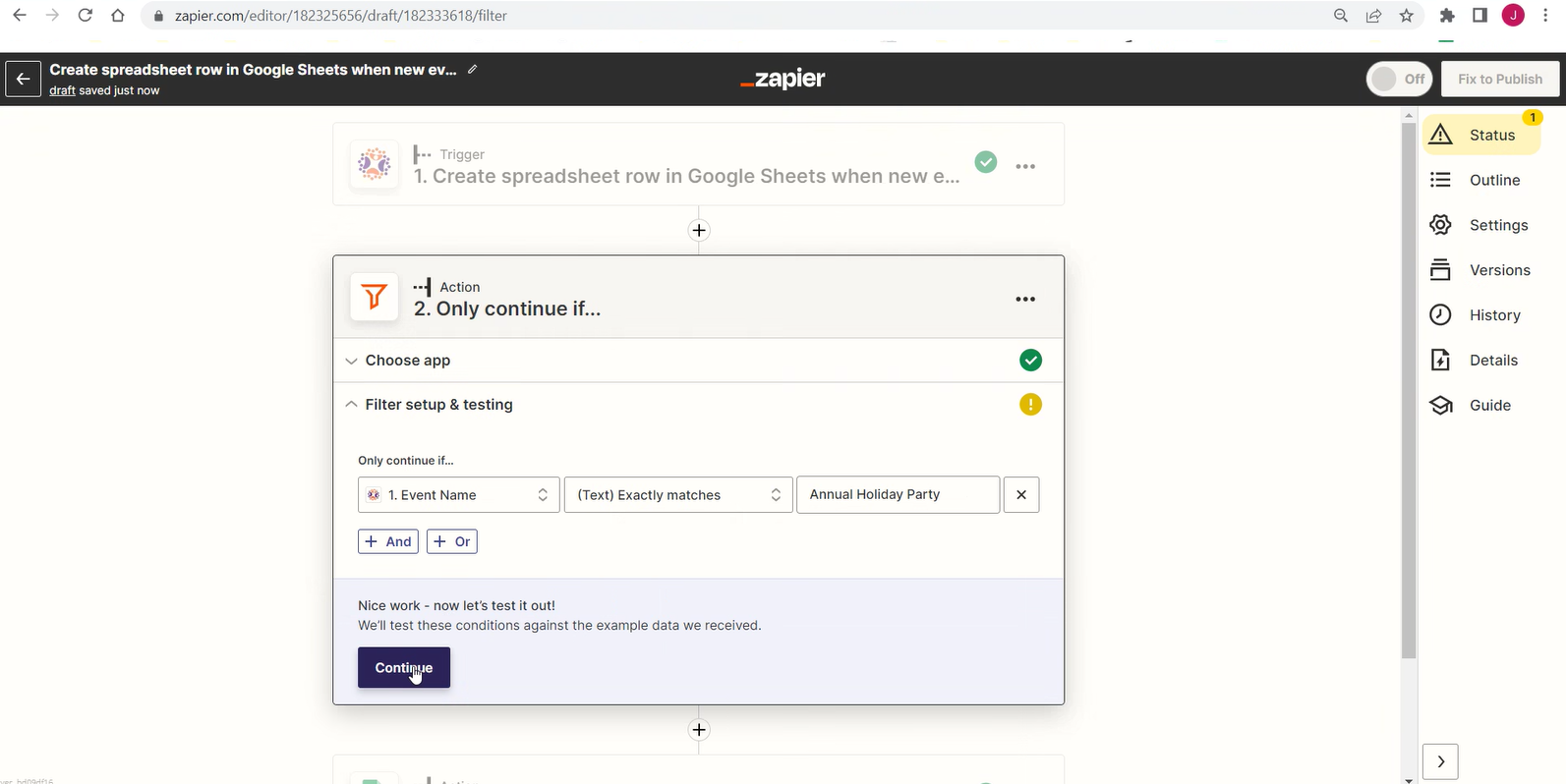This screenshot has width=1566, height=784.
Task: Add a step after the trigger
Action: tap(699, 230)
